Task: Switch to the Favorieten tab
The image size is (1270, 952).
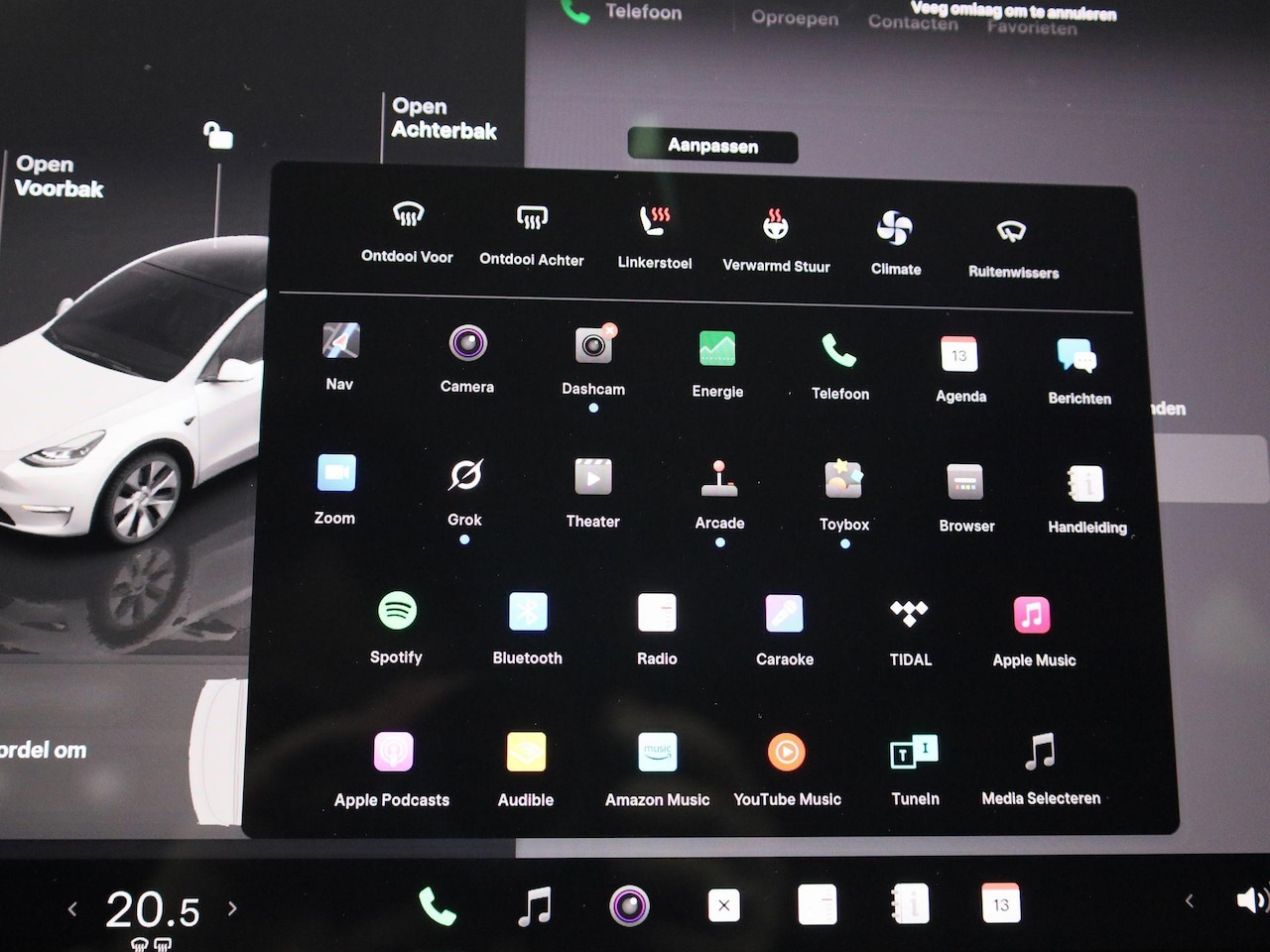Action: pos(1032,28)
